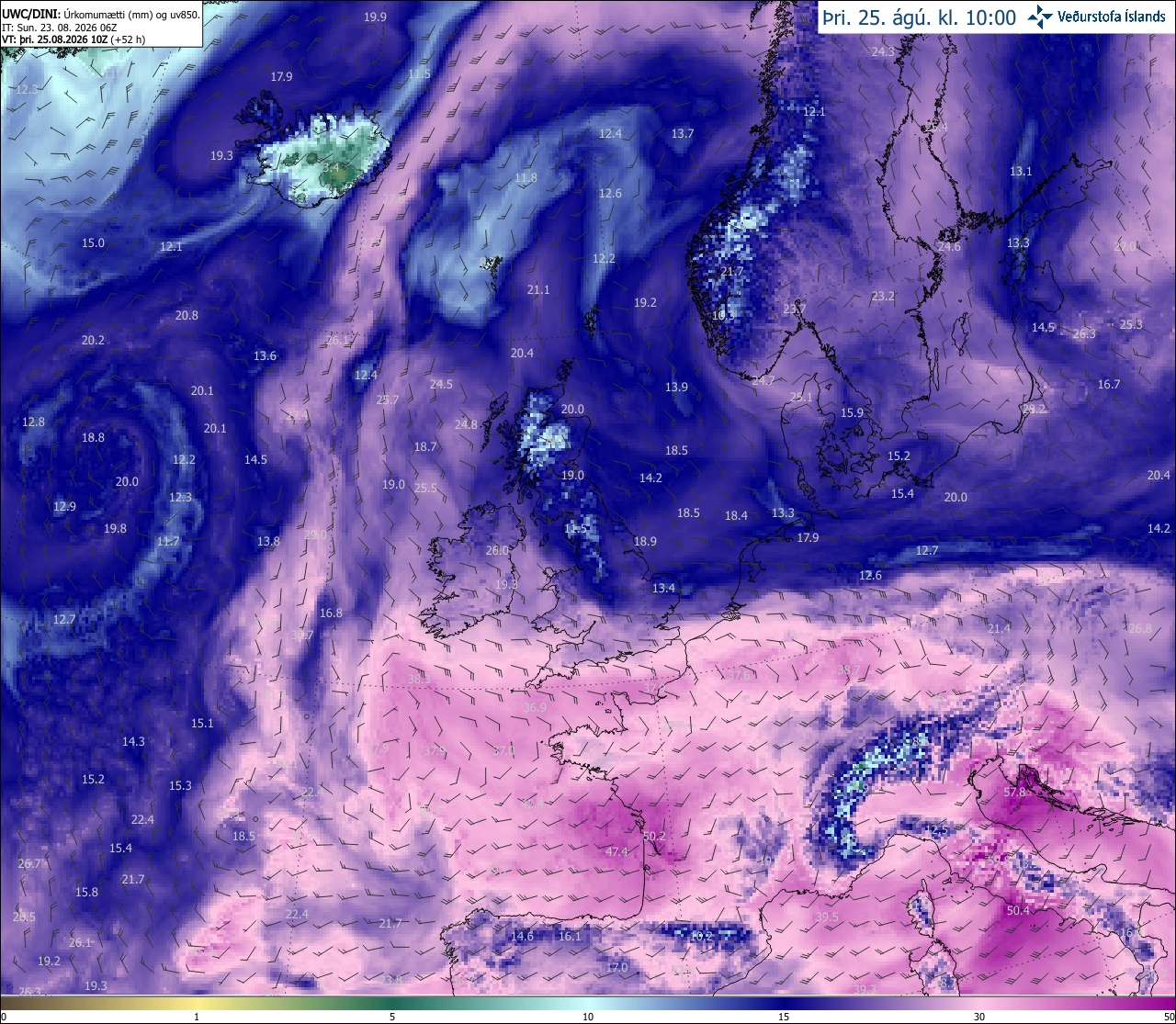Image resolution: width=1176 pixels, height=1024 pixels.
Task: Select the date label Þri. 25. ágú. kl. 10:00
Action: point(920,17)
